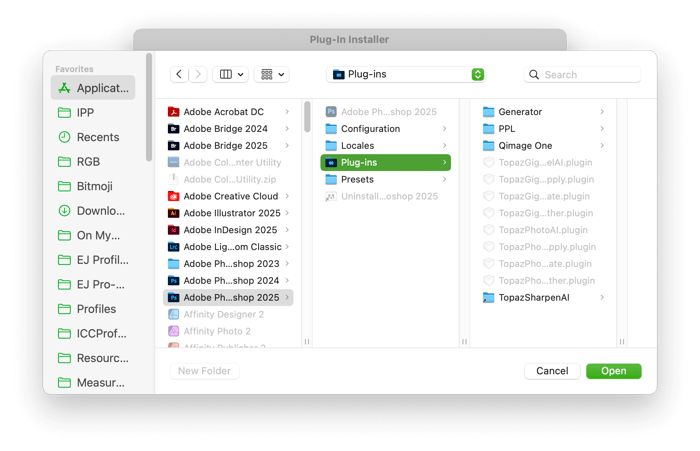Click the TopazGig...elAI.plugin file
700x451 pixels.
coord(543,163)
